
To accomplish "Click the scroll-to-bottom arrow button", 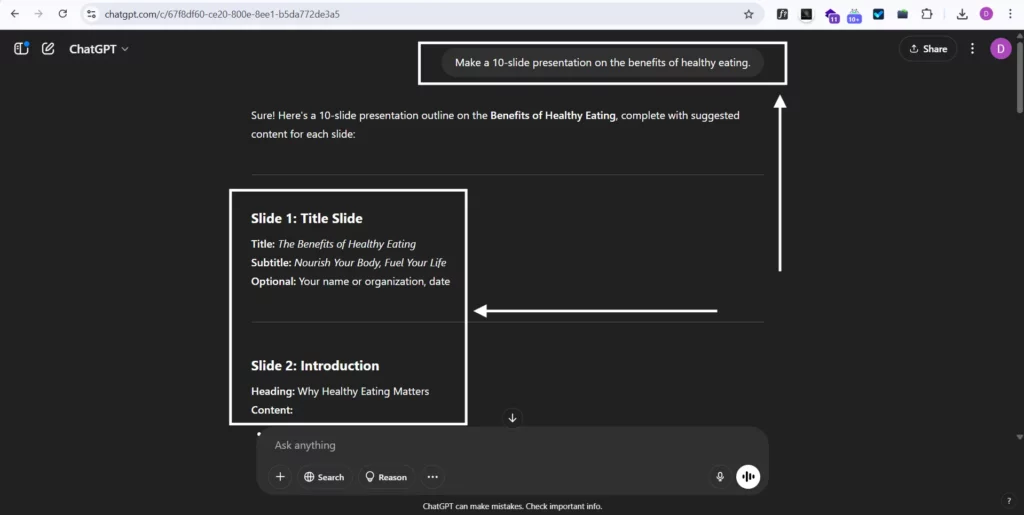I will 512,418.
